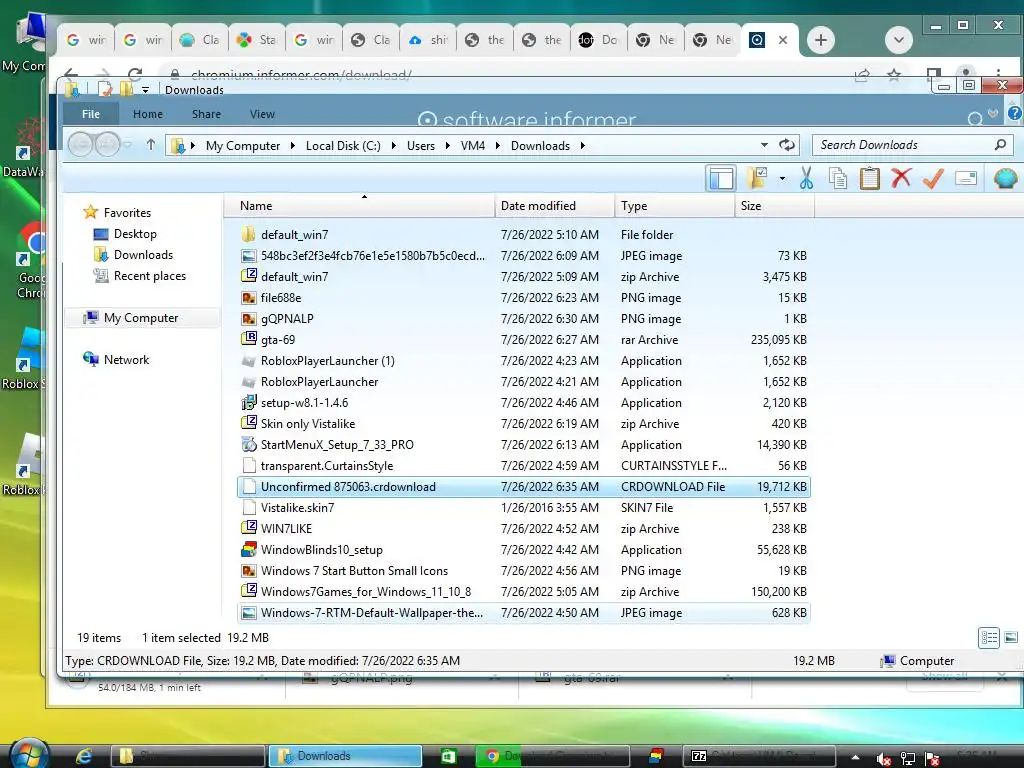Open quick access toolbar customize dropdown
Viewport: 1024px width, 768px height.
145,89
